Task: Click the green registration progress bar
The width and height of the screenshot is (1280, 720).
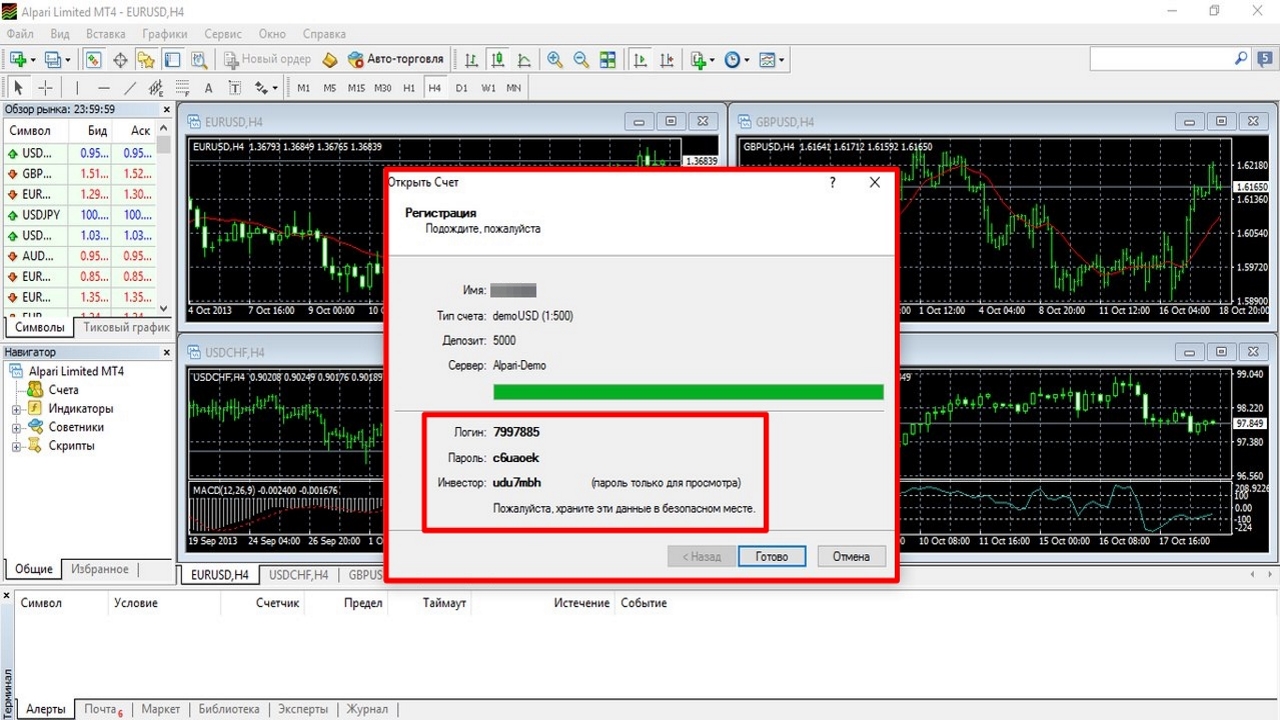Action: tap(688, 392)
